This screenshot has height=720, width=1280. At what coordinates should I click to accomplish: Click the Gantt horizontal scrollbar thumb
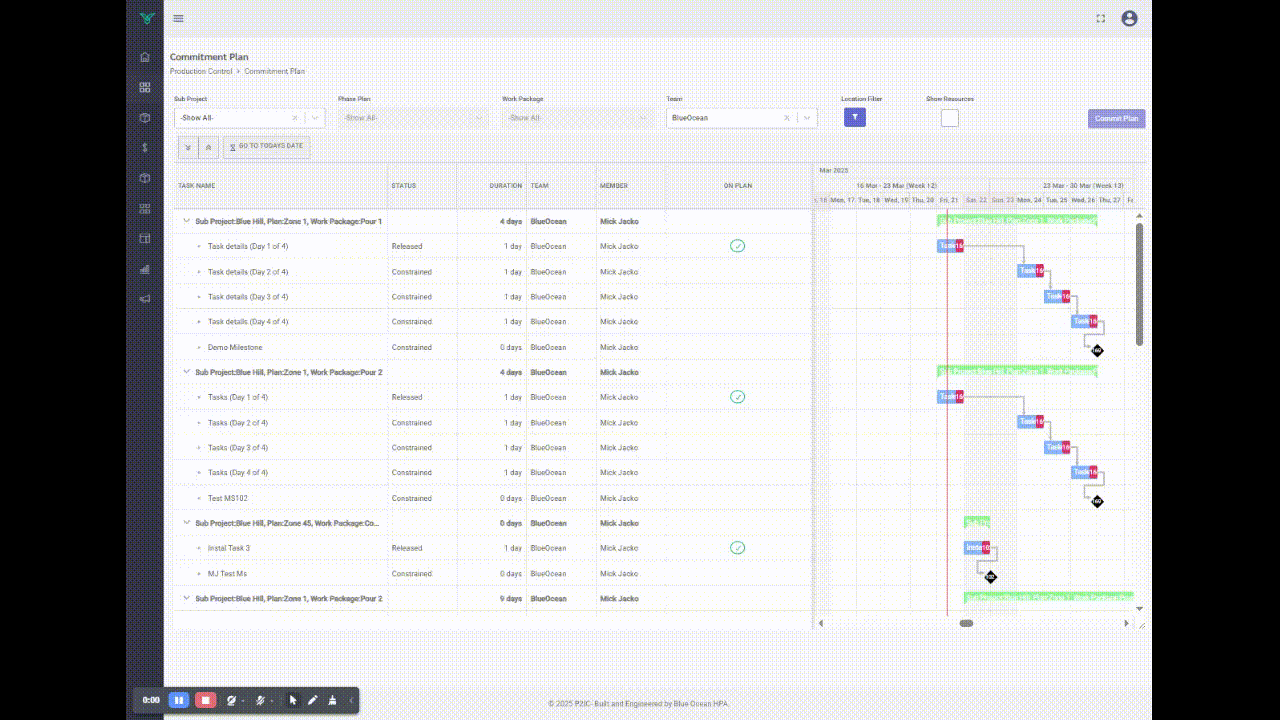pyautogui.click(x=966, y=623)
